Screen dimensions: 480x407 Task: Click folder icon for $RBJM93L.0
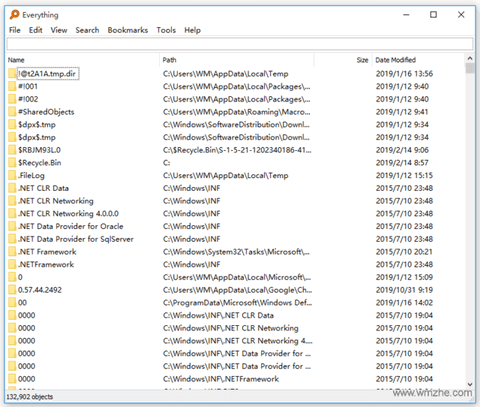pyautogui.click(x=12, y=150)
